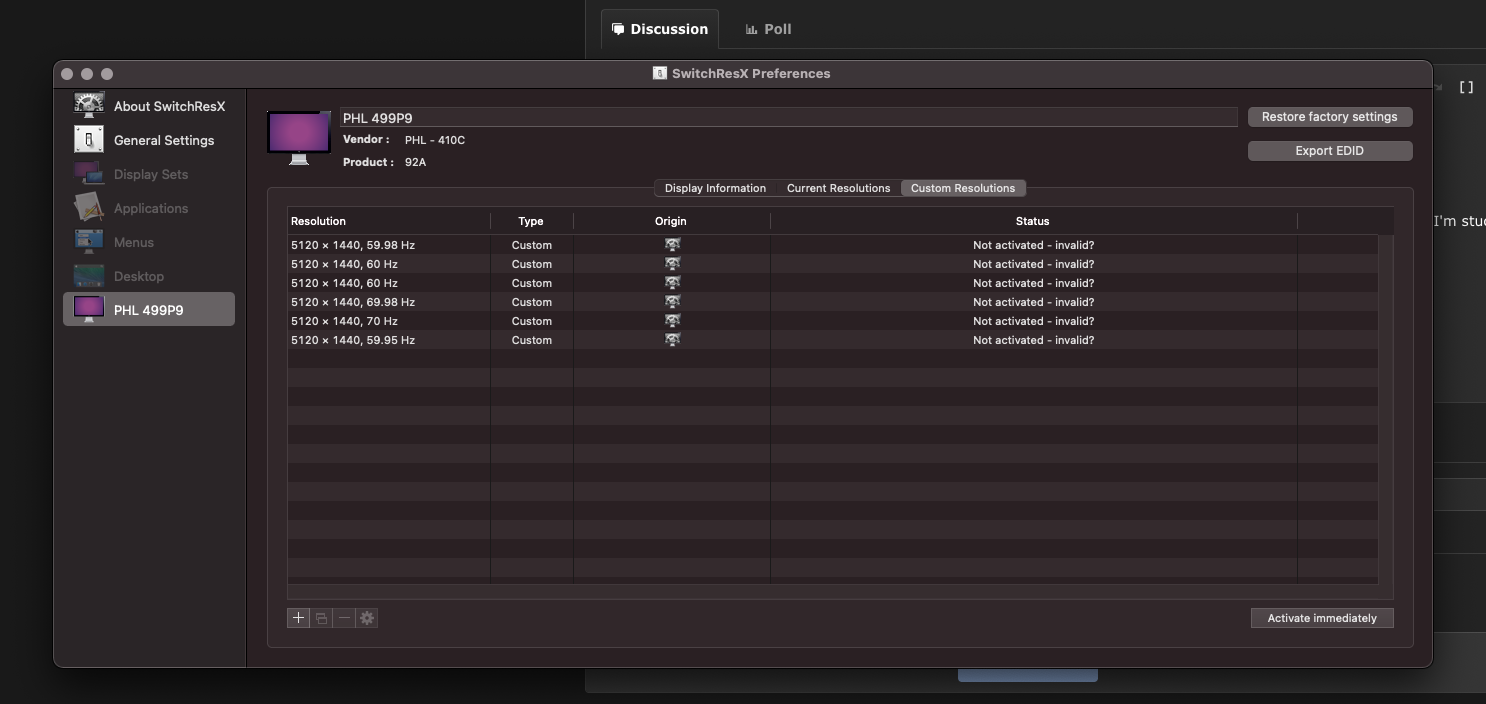Select Desktop in sidebar
Viewport: 1486px width, 704px height.
click(x=150, y=276)
